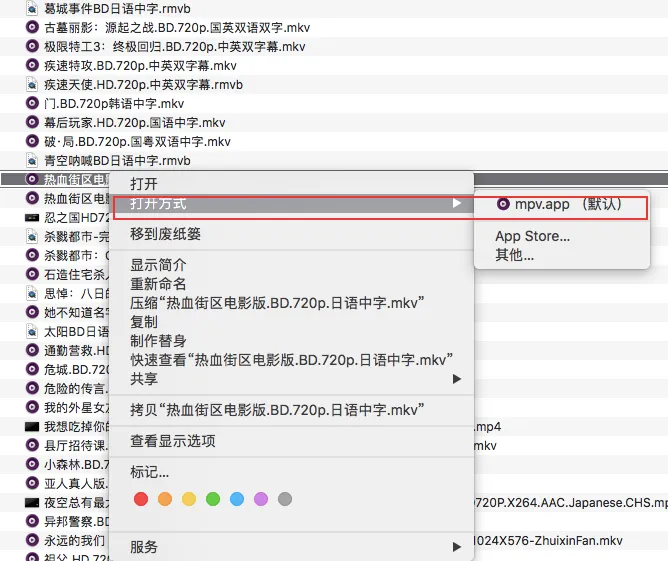Click the mpv icon of 小森林.BD file
The image size is (668, 561).
[x=32, y=464]
